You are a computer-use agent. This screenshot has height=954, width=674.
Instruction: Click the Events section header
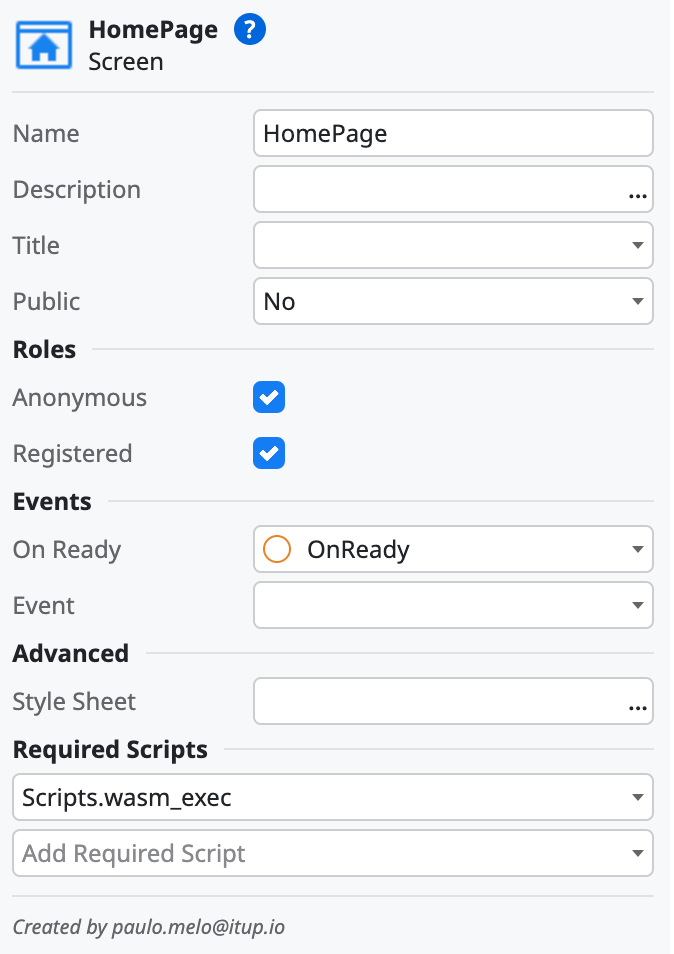tap(52, 502)
